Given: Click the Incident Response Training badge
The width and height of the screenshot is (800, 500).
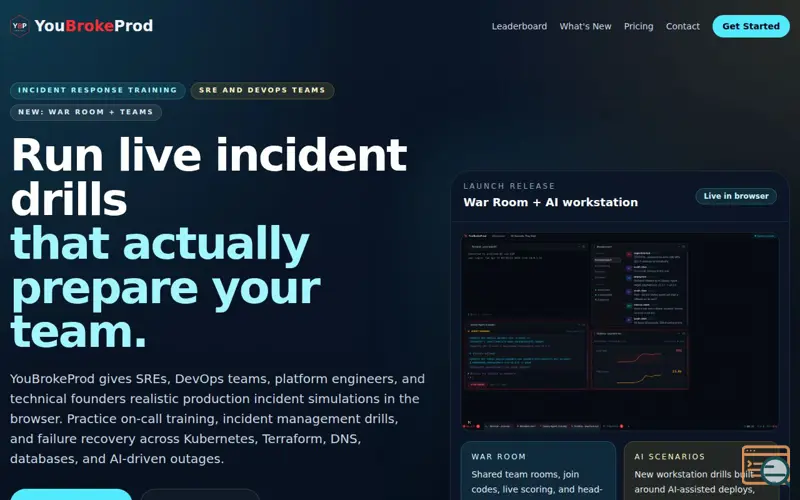Looking at the screenshot, I should [97, 90].
